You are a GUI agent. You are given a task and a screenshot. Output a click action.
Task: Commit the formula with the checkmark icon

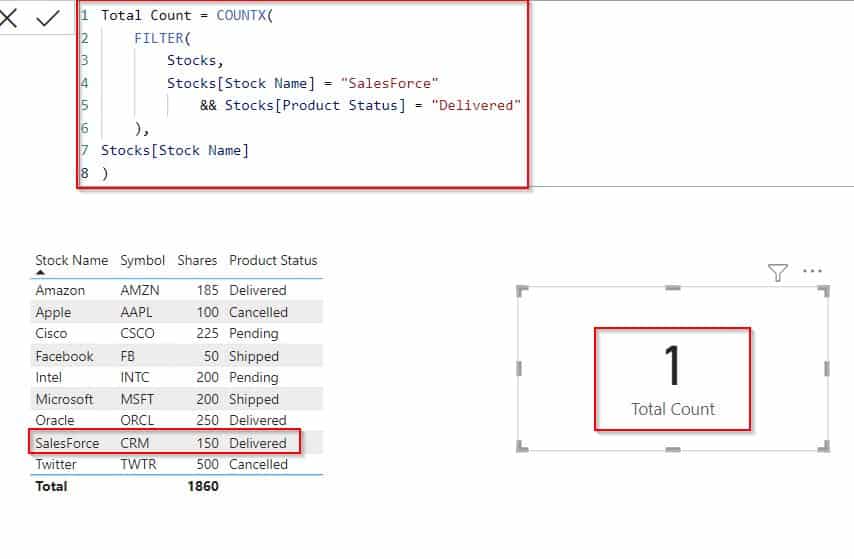[x=48, y=18]
